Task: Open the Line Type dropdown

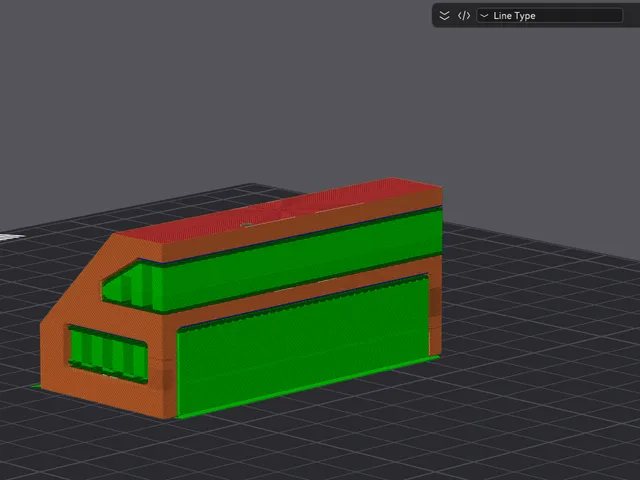Action: point(550,16)
